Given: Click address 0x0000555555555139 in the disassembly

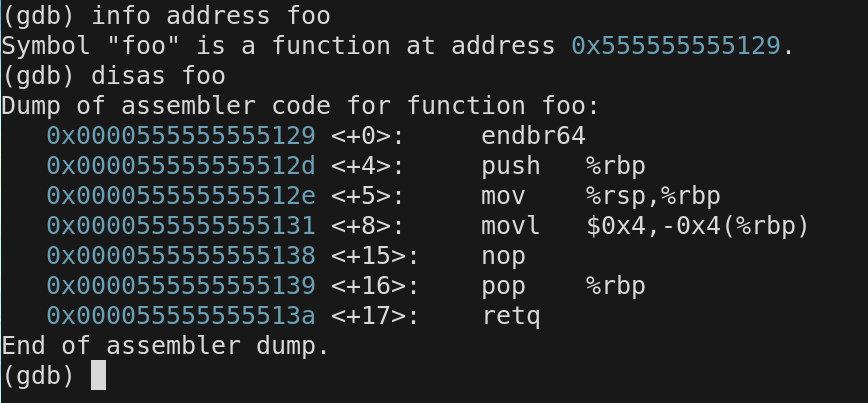Looking at the screenshot, I should point(180,286).
